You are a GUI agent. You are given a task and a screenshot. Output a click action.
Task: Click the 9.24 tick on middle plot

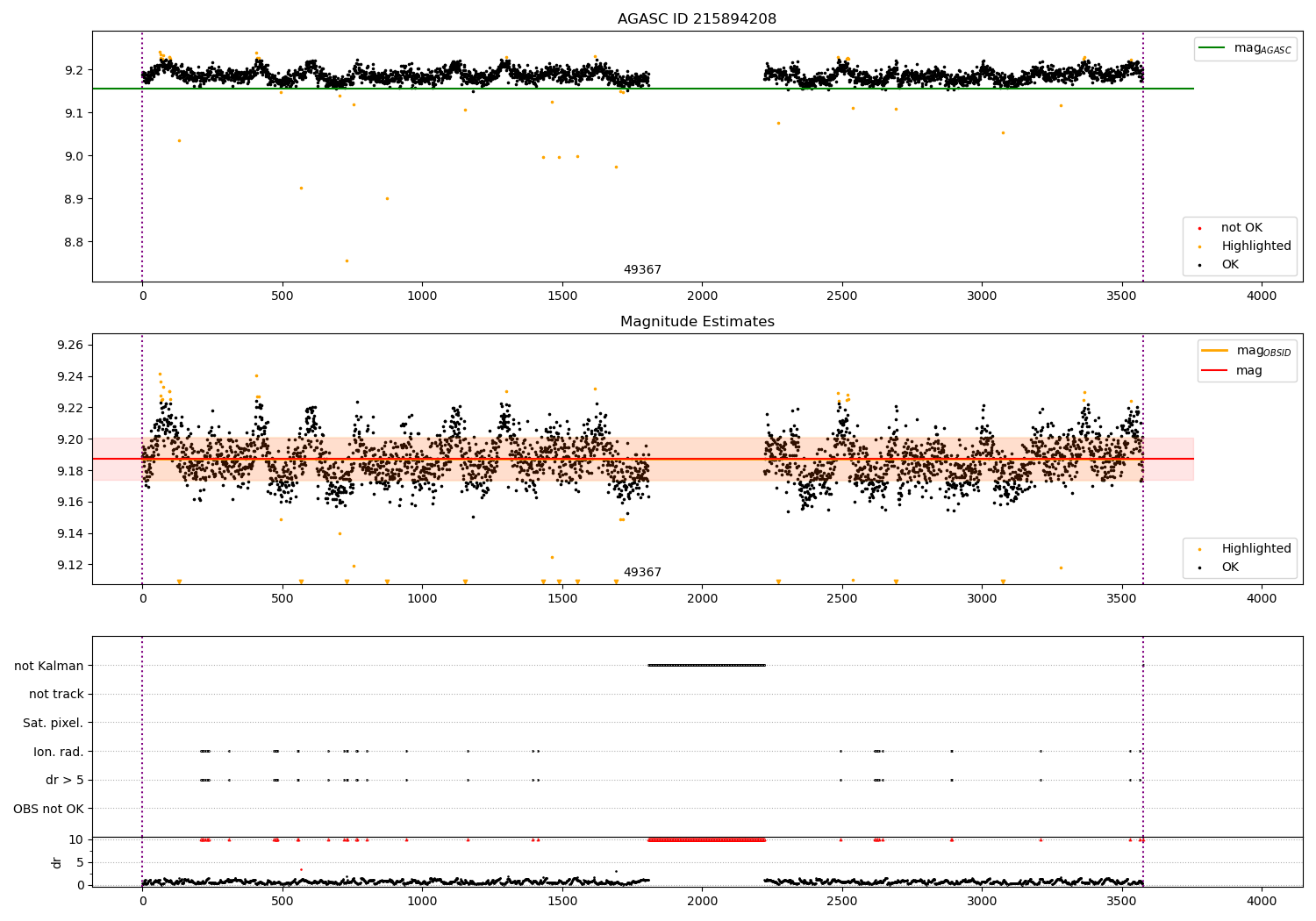[70, 376]
